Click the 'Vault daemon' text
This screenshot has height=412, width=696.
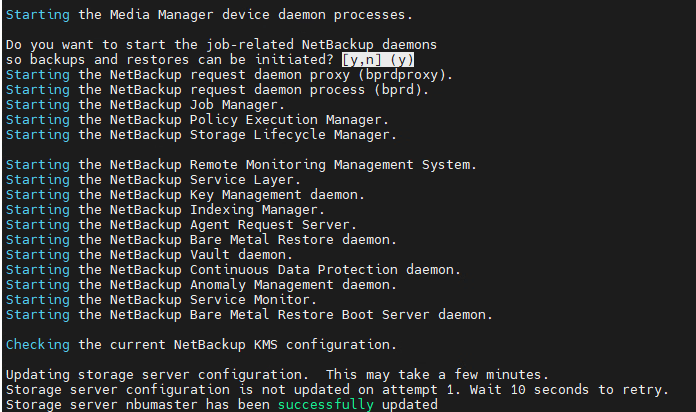click(x=238, y=255)
